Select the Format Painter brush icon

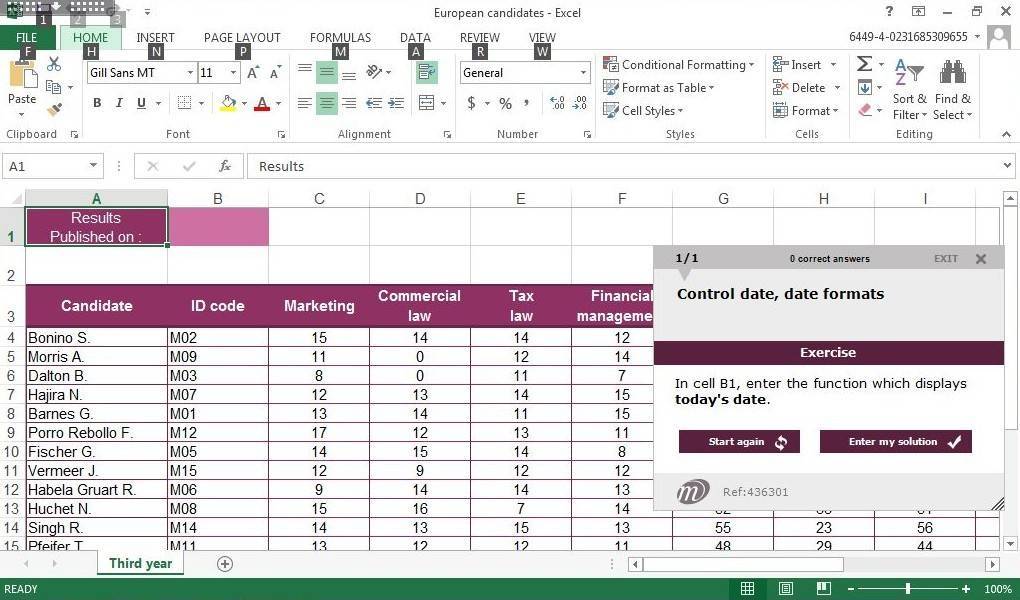[54, 109]
